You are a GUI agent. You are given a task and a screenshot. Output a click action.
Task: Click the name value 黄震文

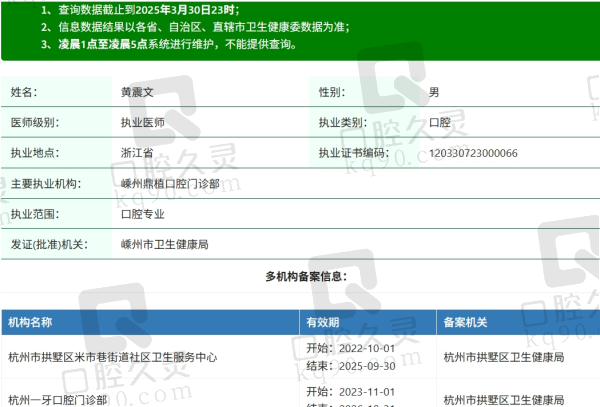point(137,92)
